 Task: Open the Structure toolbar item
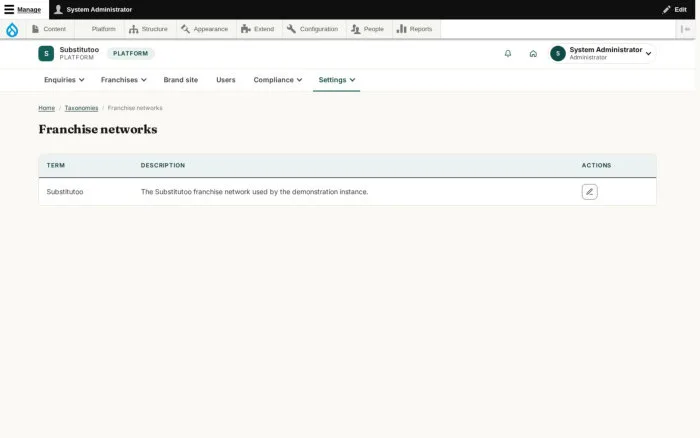pos(148,29)
